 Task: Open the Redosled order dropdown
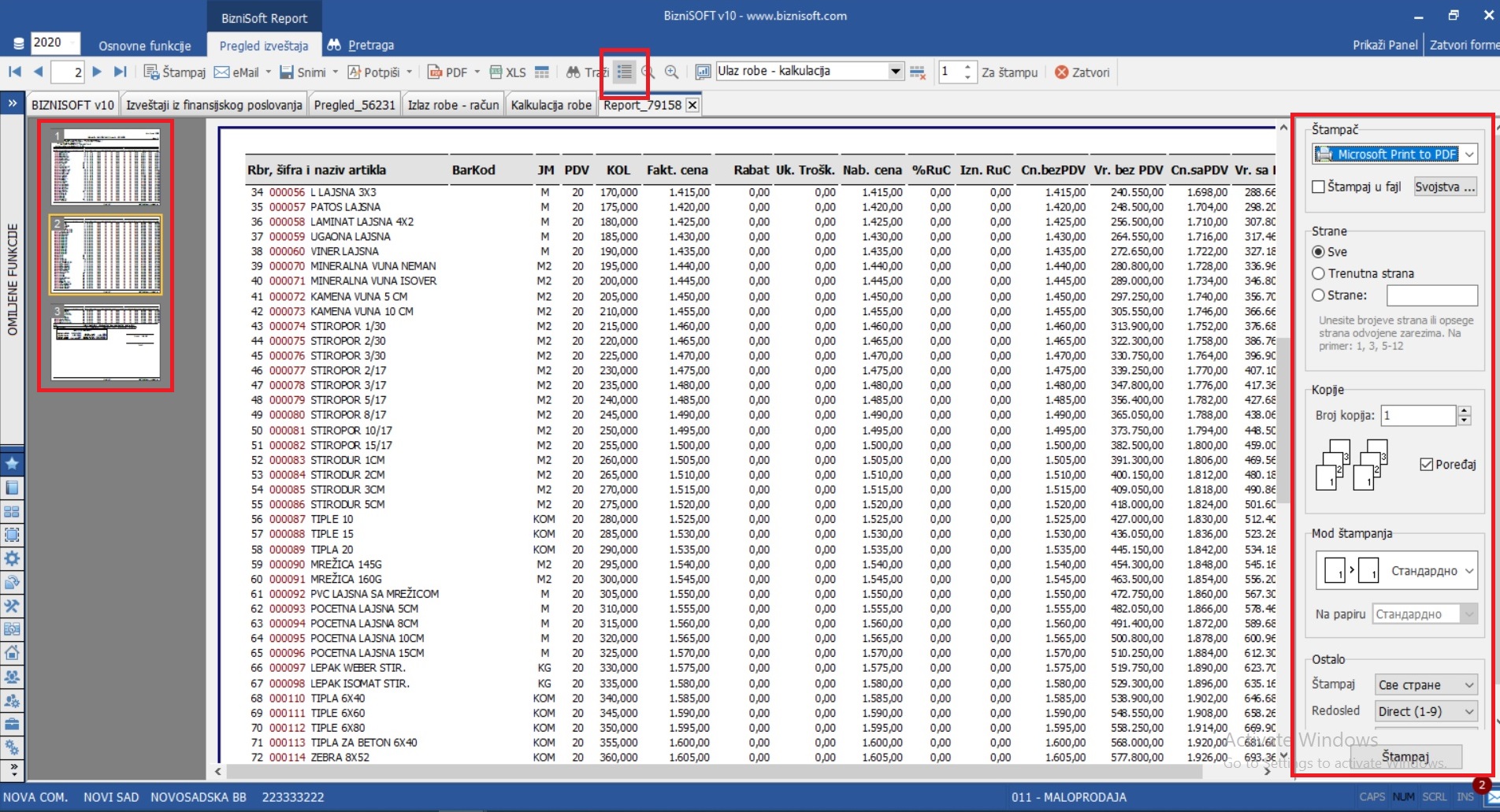point(1426,711)
